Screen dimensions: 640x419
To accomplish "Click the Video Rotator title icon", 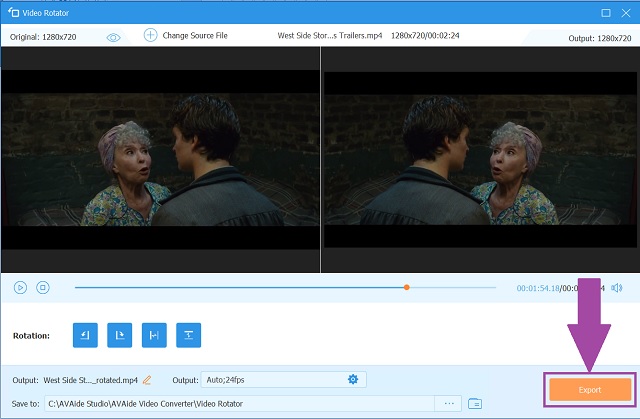I will tap(13, 13).
